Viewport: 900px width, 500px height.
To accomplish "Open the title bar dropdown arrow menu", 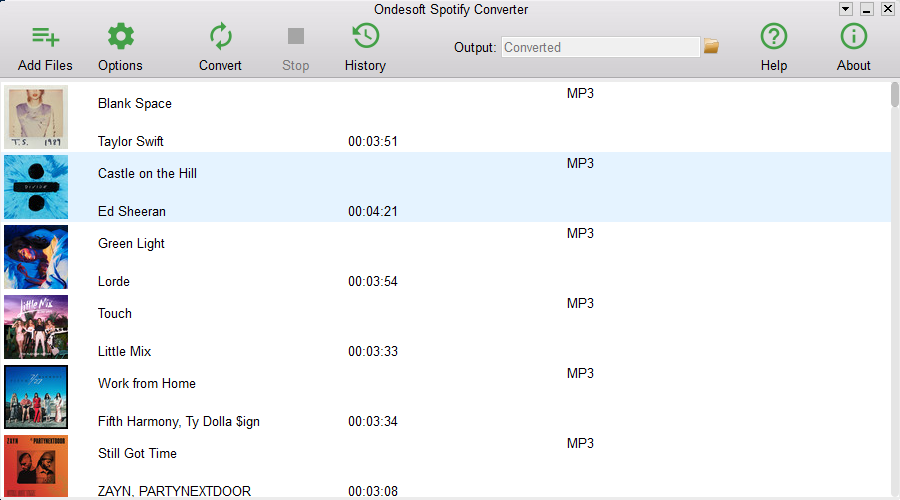I will (x=846, y=9).
